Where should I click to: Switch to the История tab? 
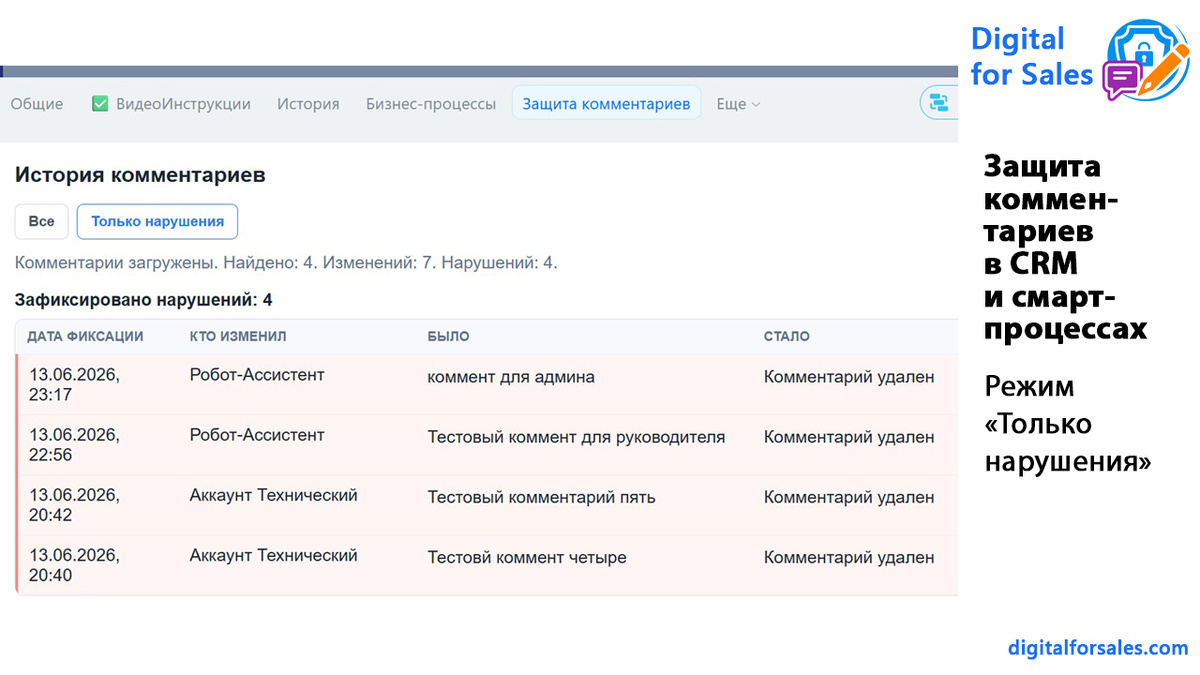click(308, 104)
